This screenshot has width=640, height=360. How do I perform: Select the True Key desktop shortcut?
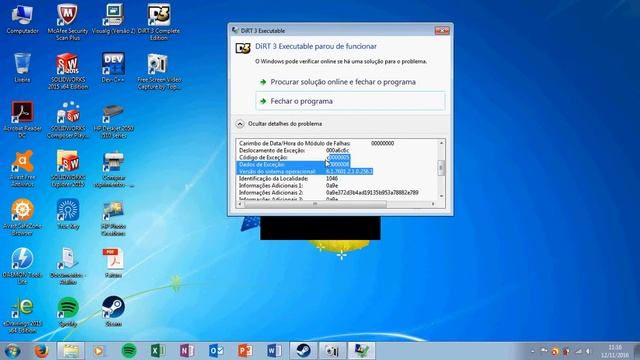coord(68,214)
